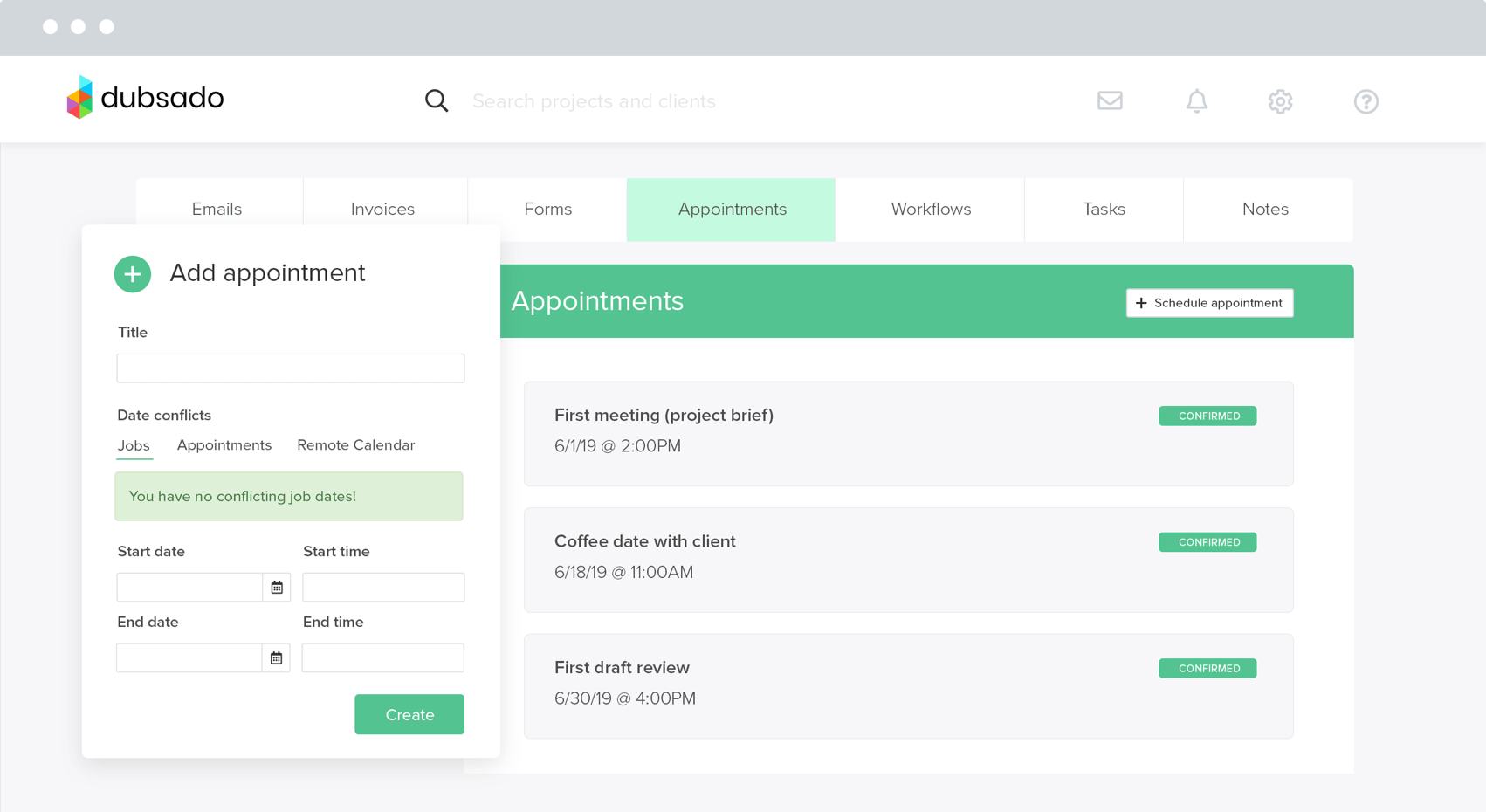The image size is (1486, 812).
Task: Open the Coffee date with client appointment
Action: (908, 561)
